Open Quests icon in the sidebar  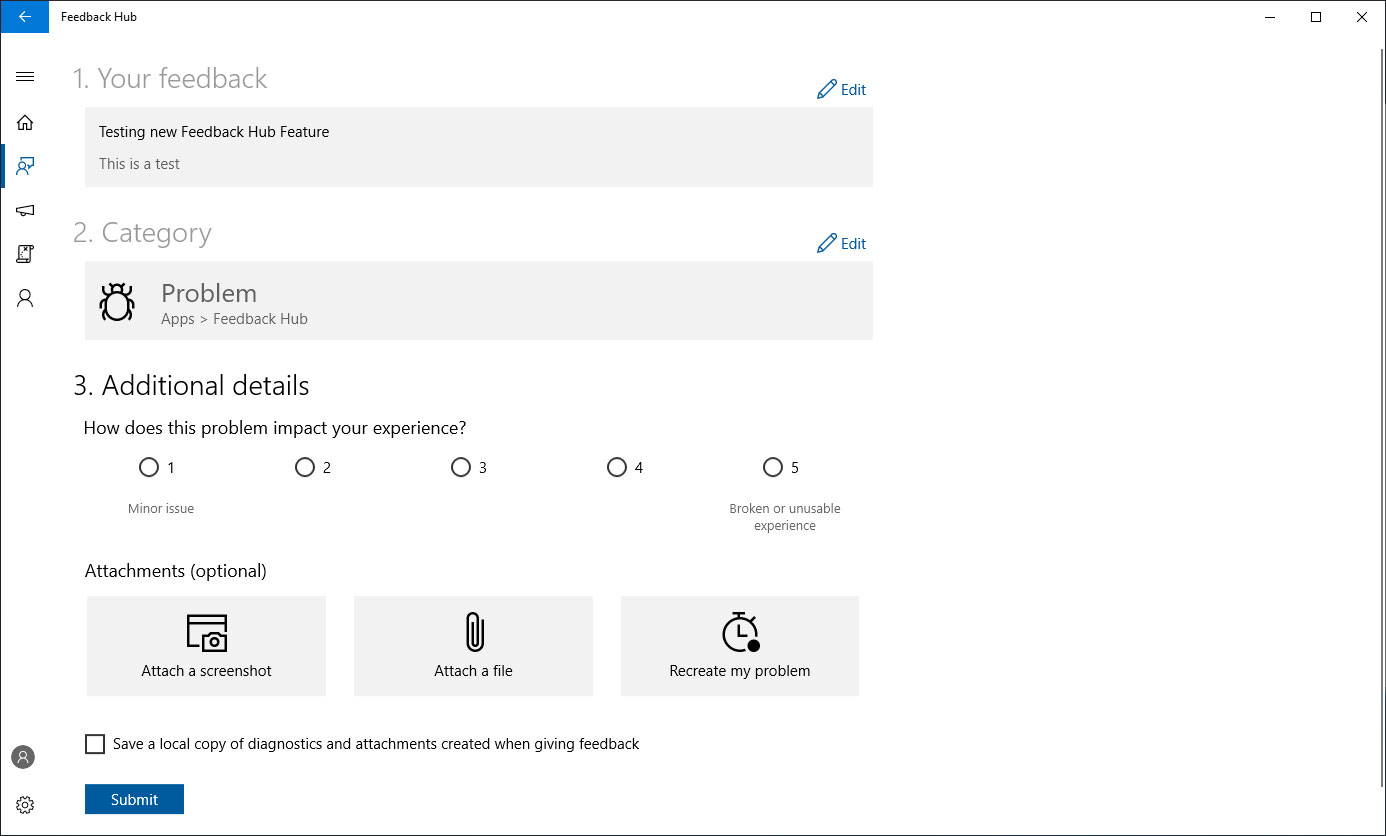[x=25, y=254]
